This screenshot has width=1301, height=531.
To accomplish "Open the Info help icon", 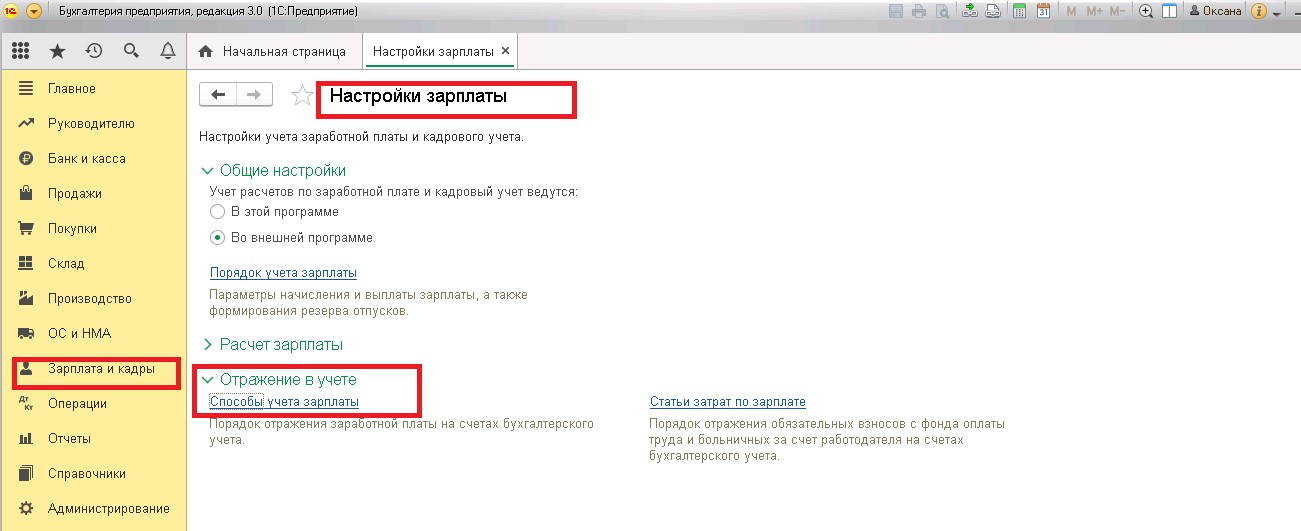I will coord(1259,11).
